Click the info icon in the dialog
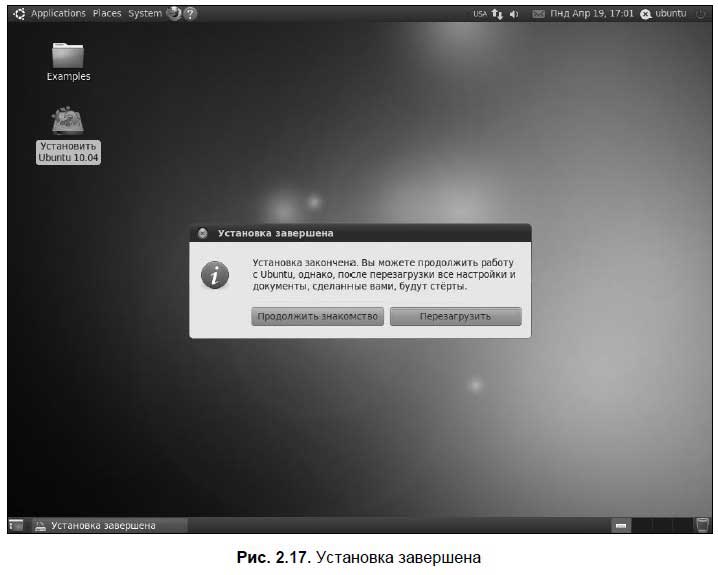Viewport: 718px width, 575px height. point(215,275)
